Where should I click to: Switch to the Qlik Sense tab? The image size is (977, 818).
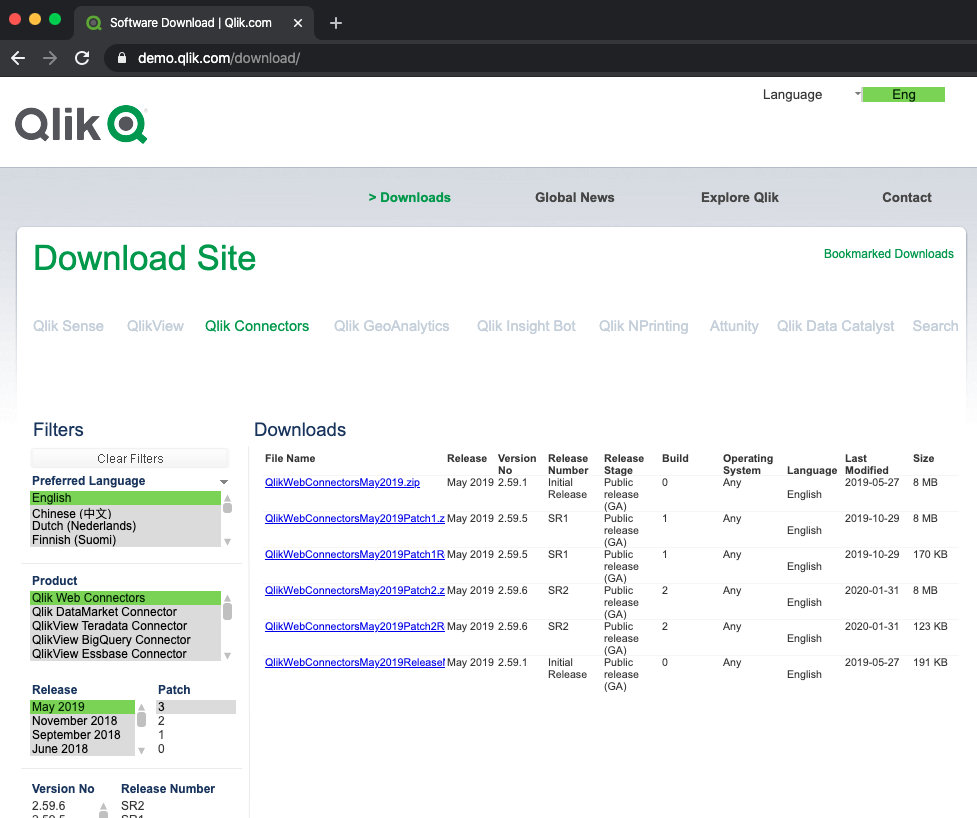[67, 325]
